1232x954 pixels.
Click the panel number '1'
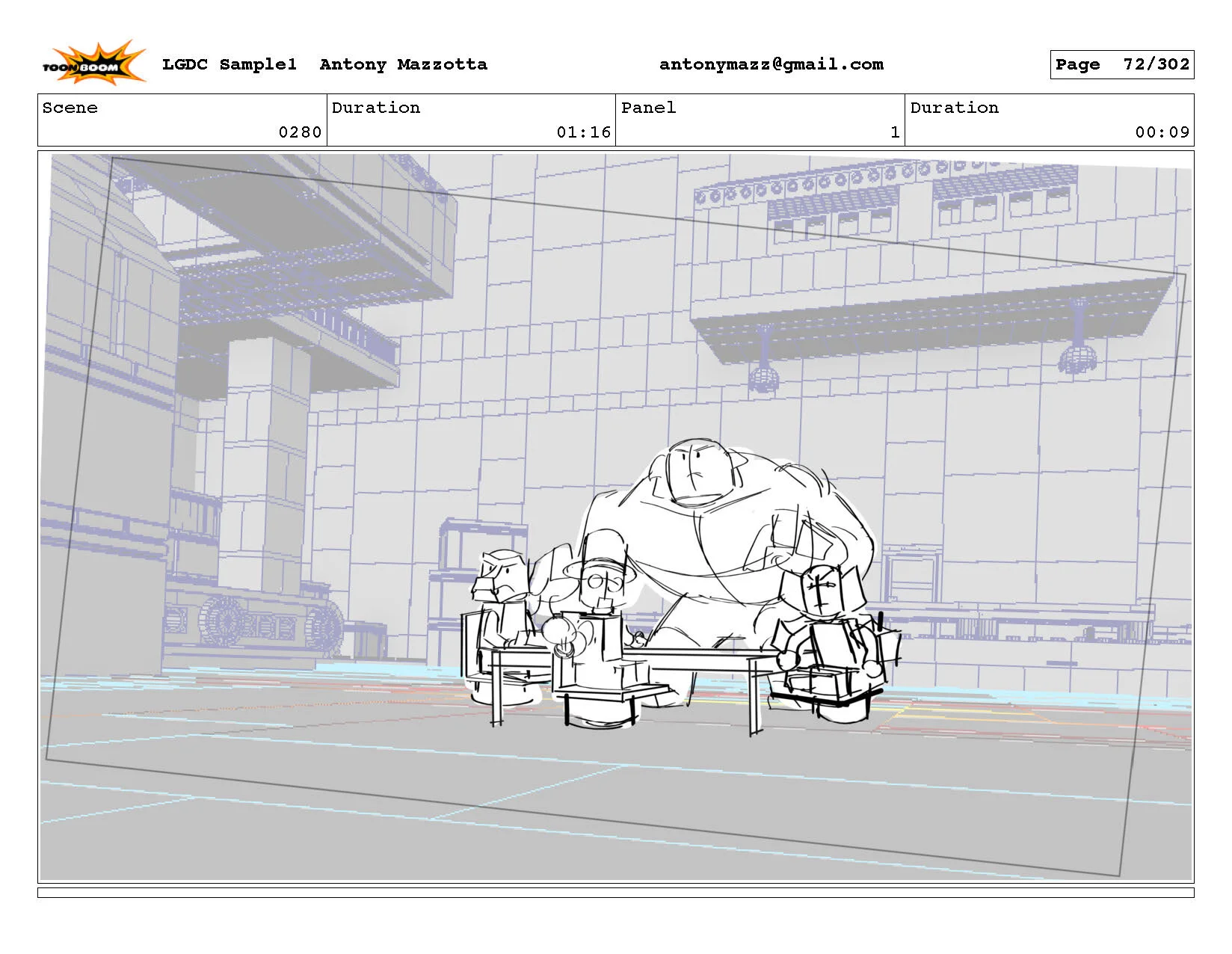coord(895,132)
